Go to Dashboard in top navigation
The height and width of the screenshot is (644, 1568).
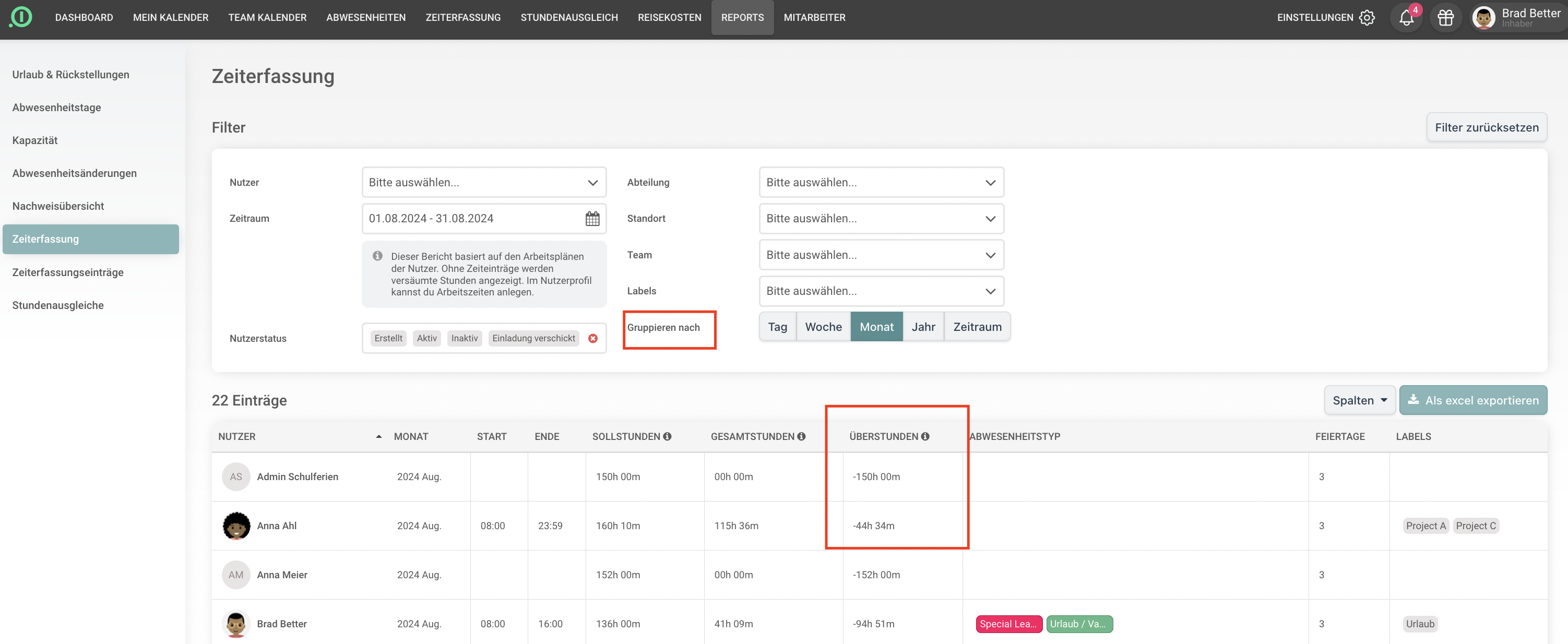tap(84, 18)
